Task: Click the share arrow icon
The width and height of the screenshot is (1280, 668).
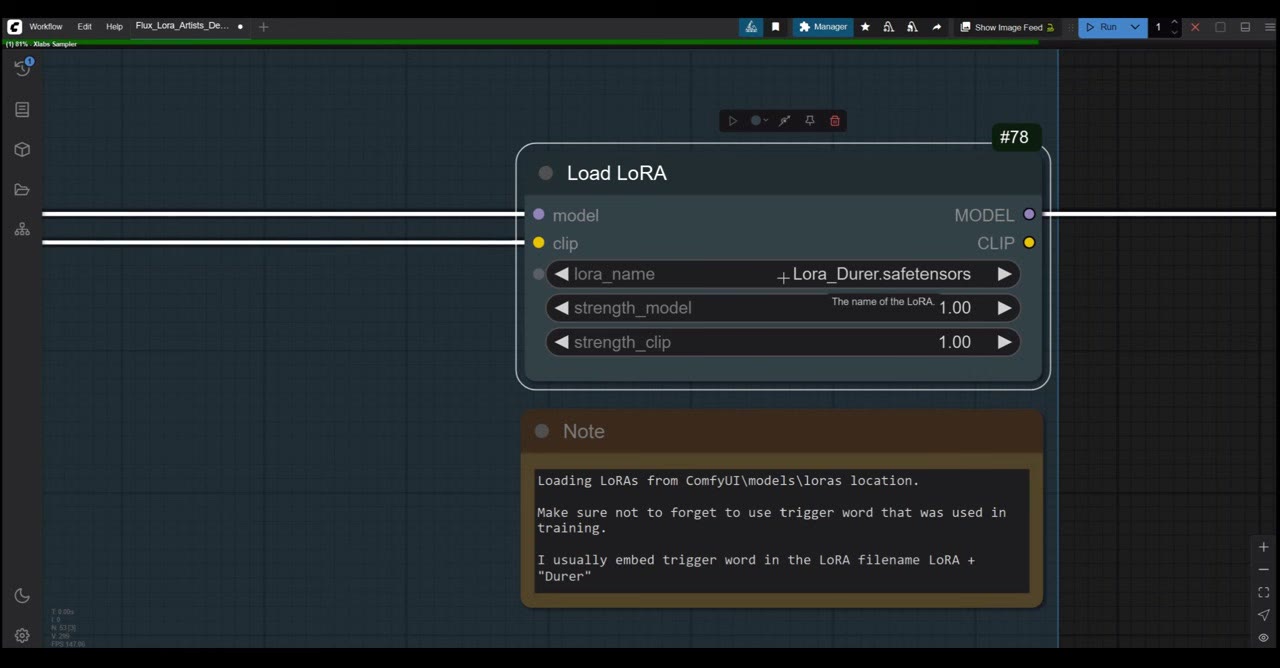Action: coord(936,27)
